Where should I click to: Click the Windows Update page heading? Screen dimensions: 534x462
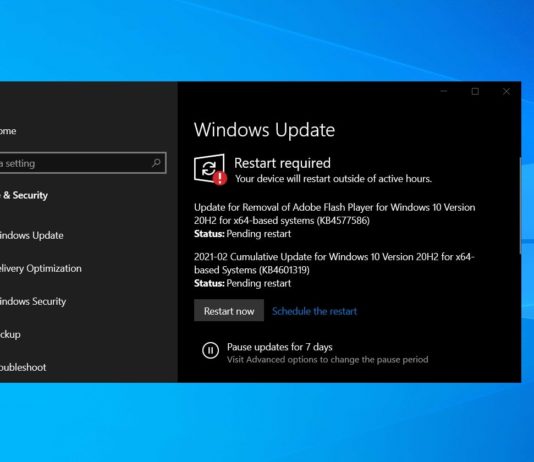(x=264, y=130)
